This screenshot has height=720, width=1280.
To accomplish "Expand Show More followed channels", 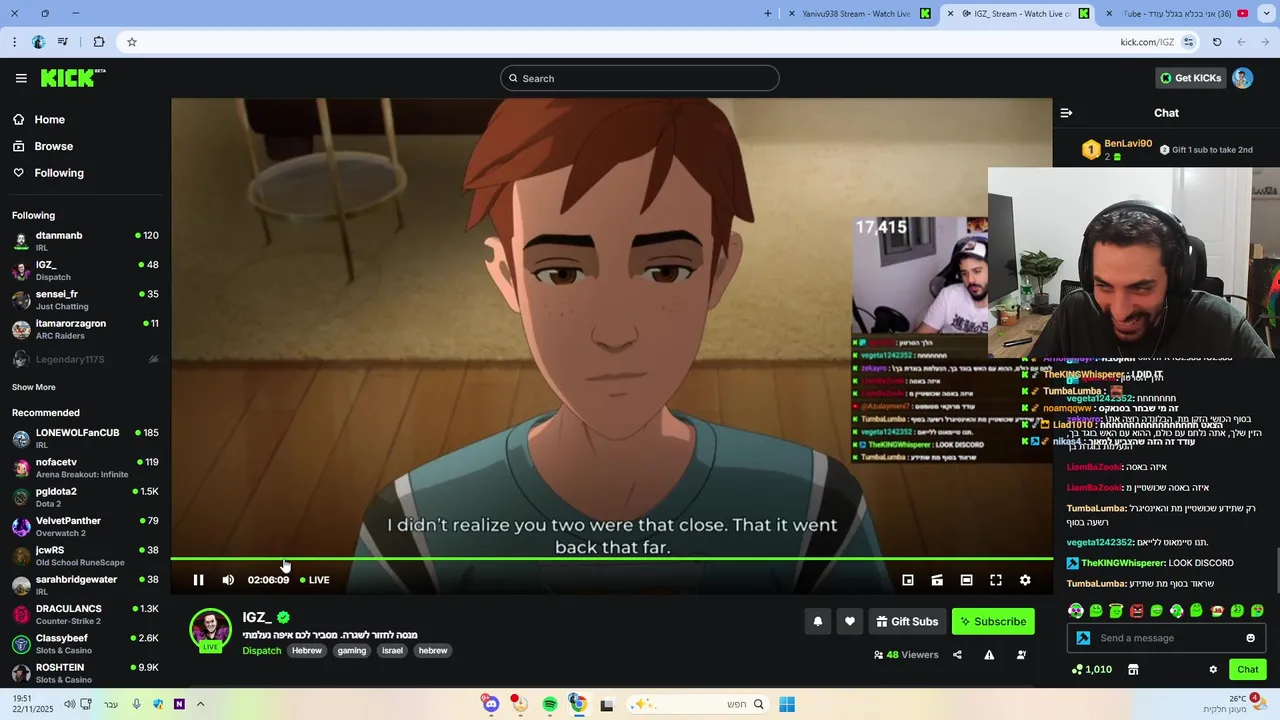I will coord(34,387).
